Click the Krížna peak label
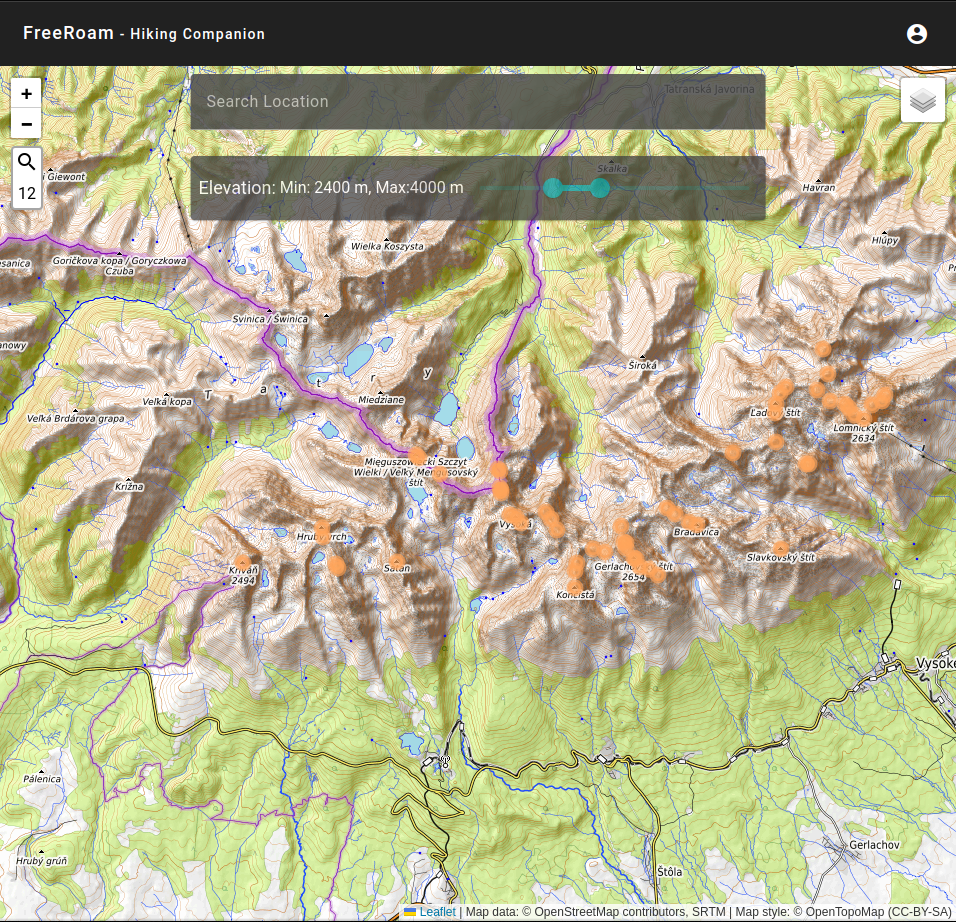 (x=129, y=487)
